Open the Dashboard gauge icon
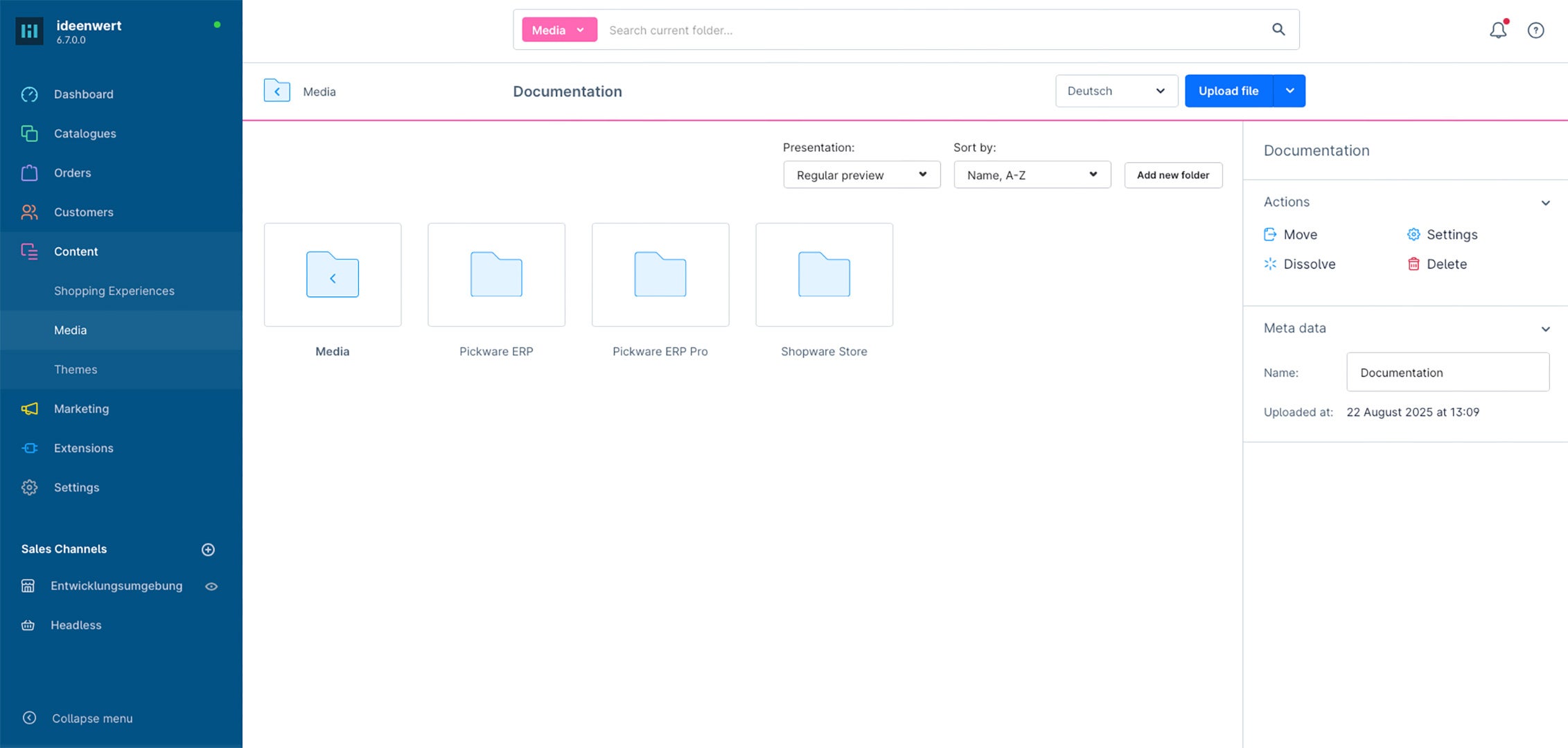The height and width of the screenshot is (748, 1568). 29,94
